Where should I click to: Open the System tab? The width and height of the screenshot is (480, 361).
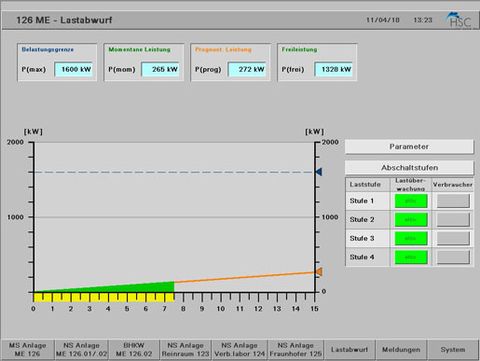coord(453,349)
